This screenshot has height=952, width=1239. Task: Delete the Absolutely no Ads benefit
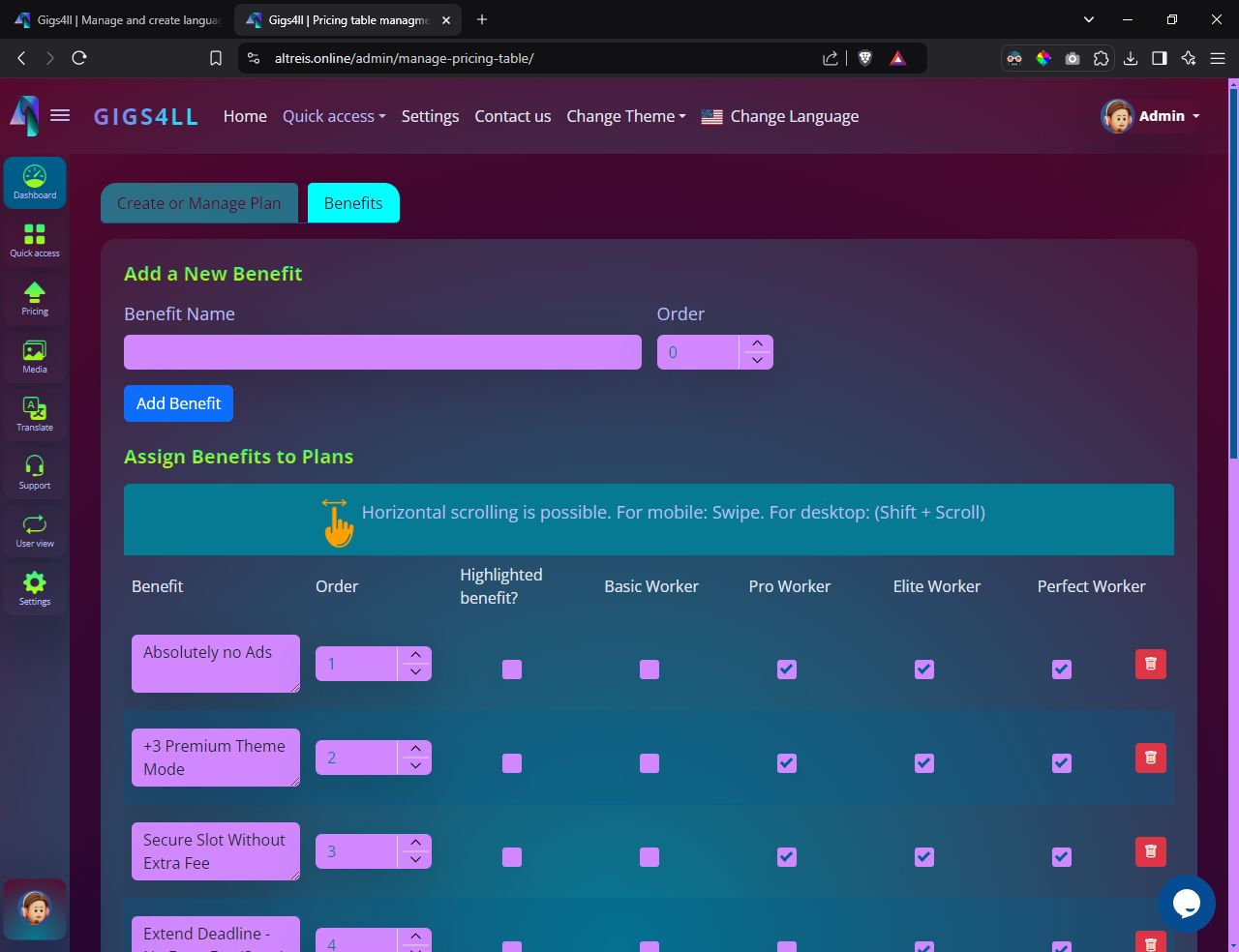point(1150,664)
